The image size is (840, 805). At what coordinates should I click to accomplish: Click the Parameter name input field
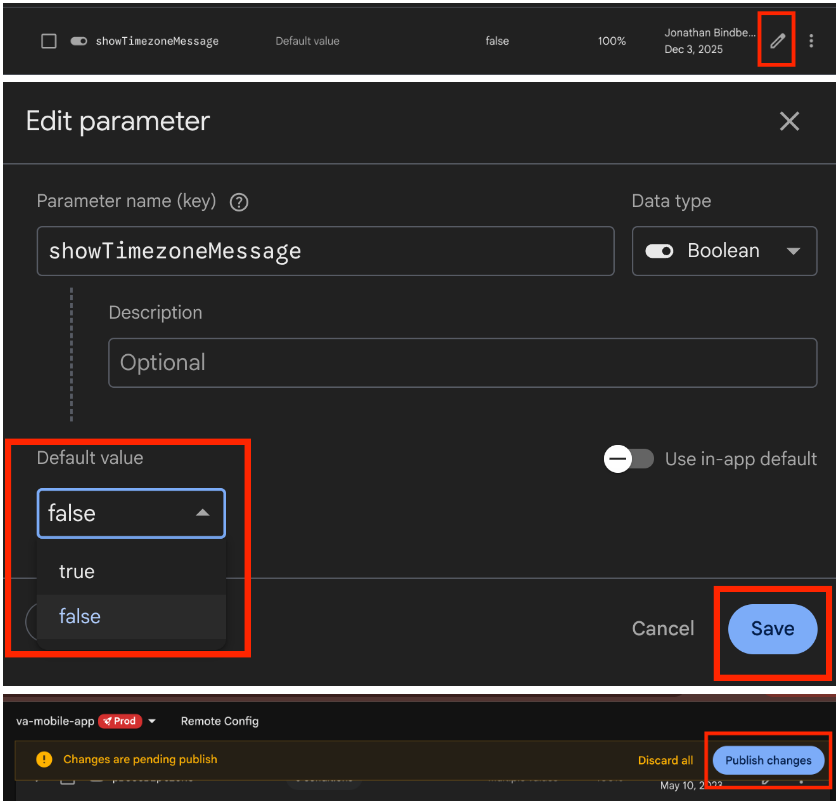click(325, 251)
